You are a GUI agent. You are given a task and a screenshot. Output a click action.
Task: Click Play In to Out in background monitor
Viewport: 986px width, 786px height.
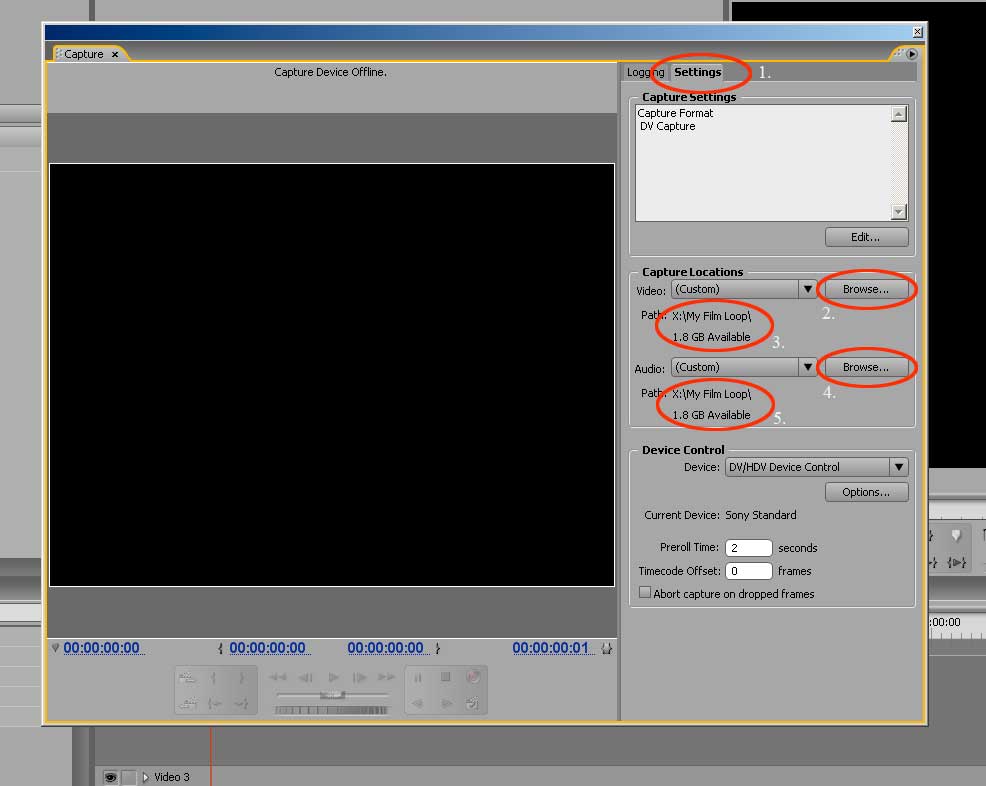click(x=956, y=562)
